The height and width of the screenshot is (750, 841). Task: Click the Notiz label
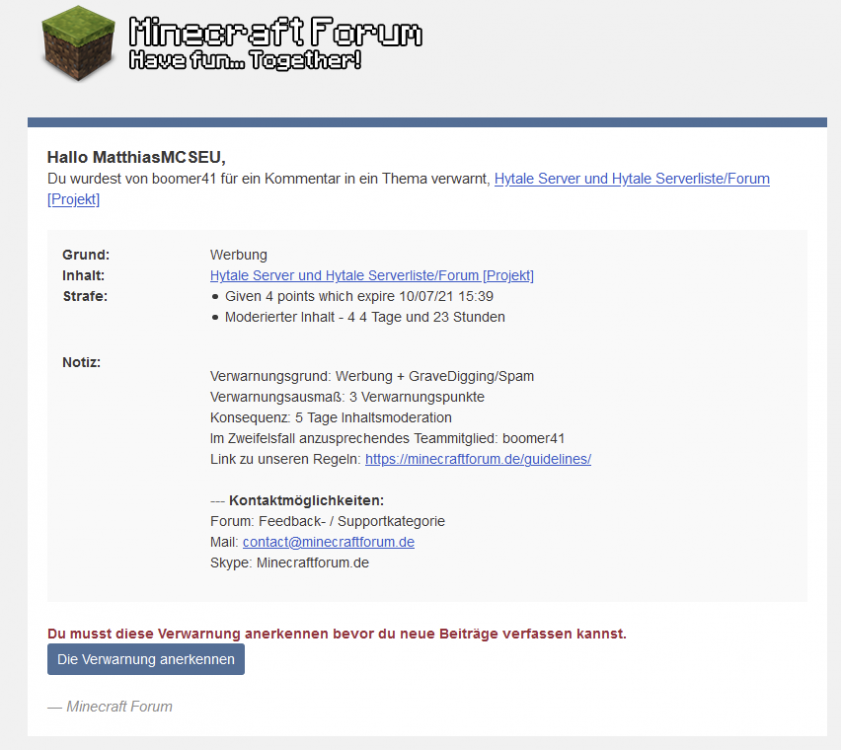click(82, 362)
